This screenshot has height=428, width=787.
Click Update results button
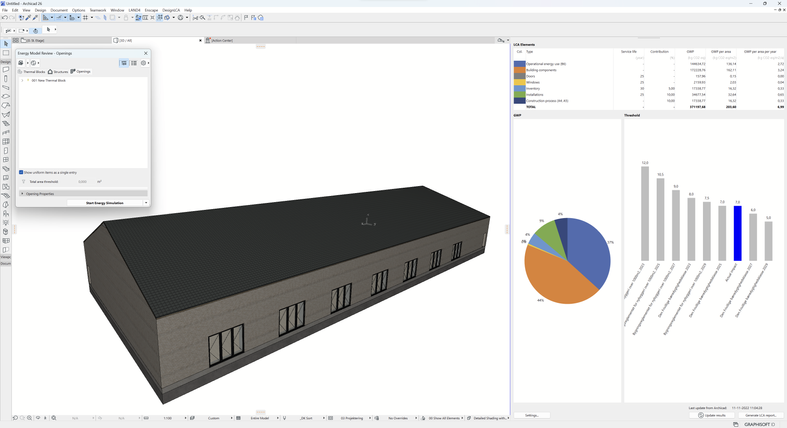pyautogui.click(x=713, y=415)
